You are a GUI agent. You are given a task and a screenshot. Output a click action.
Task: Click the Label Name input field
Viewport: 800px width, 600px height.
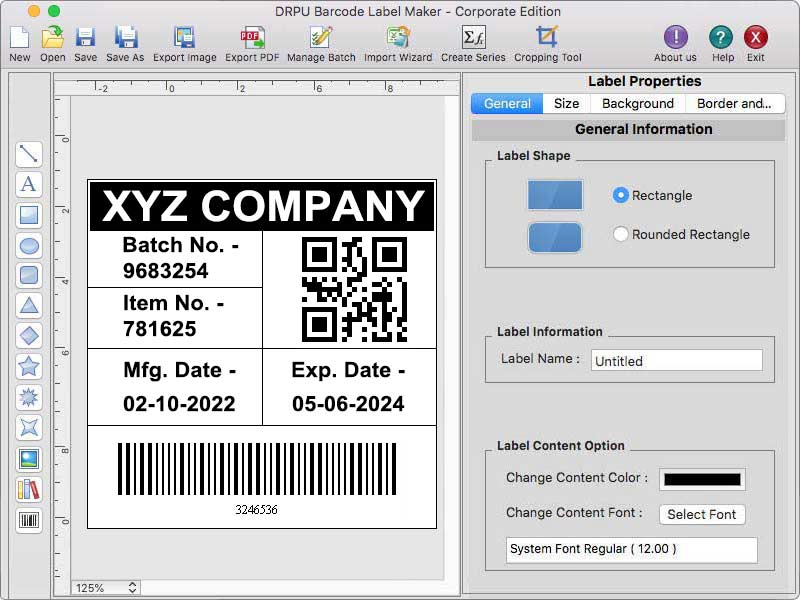point(676,360)
